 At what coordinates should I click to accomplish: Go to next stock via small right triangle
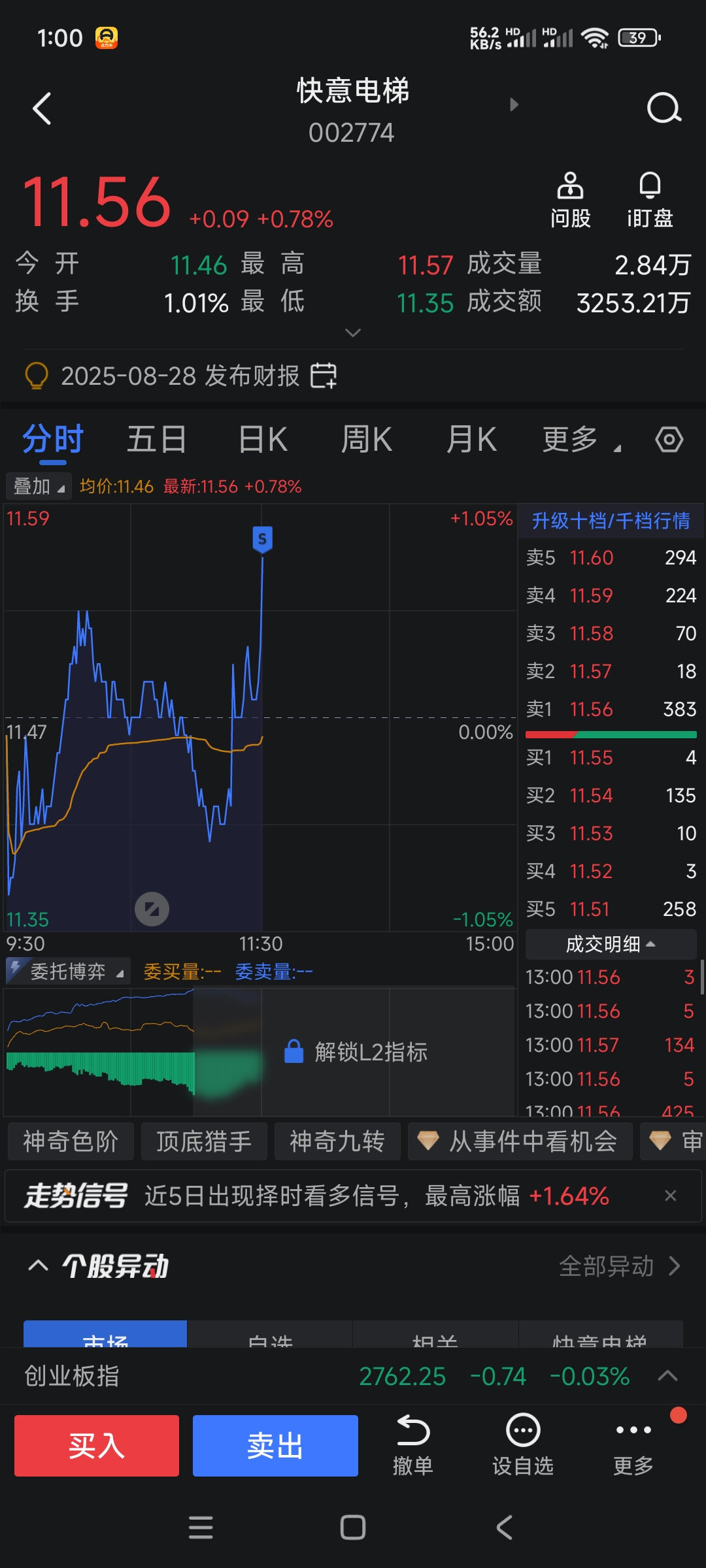point(514,105)
